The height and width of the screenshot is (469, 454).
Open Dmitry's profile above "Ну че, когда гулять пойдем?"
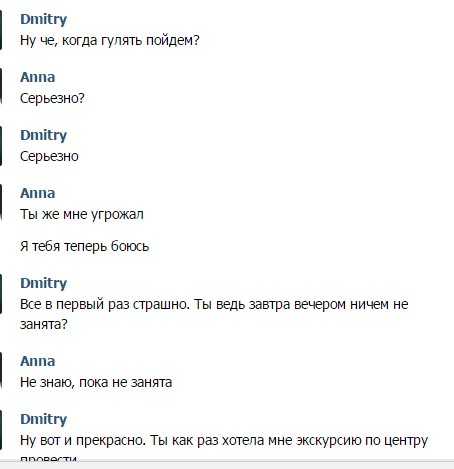tap(43, 19)
